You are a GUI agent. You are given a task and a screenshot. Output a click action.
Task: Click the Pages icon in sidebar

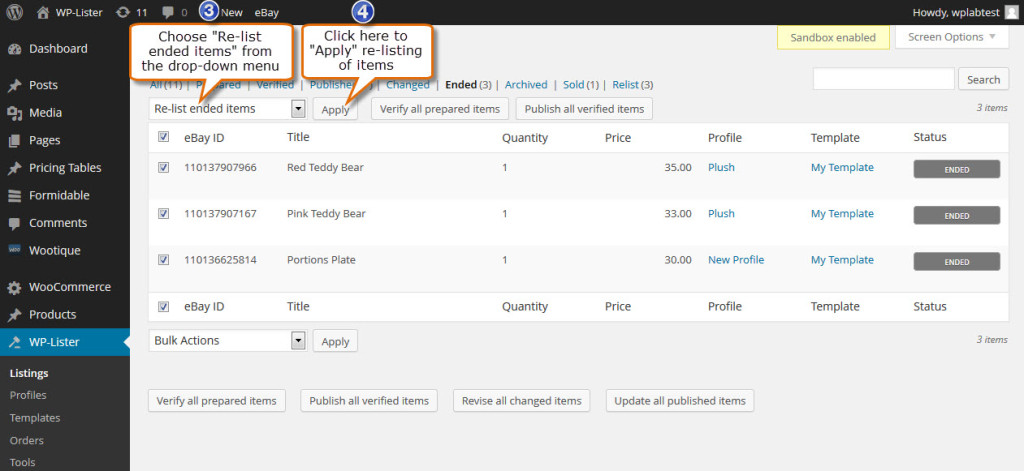click(14, 140)
